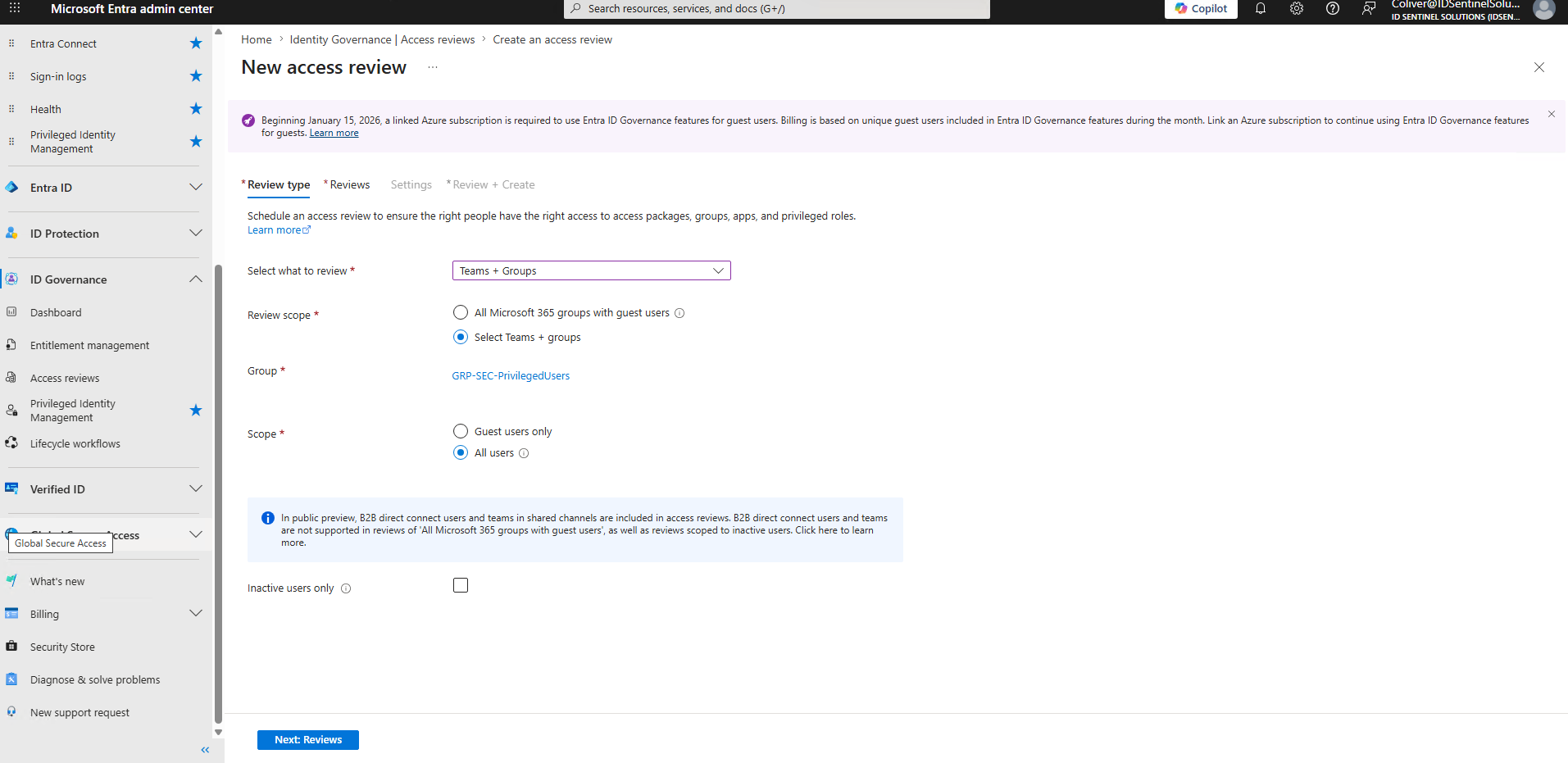Screen dimensions: 1568x763
Task: Collapse the sidebar with double chevron icon
Action: (x=205, y=750)
